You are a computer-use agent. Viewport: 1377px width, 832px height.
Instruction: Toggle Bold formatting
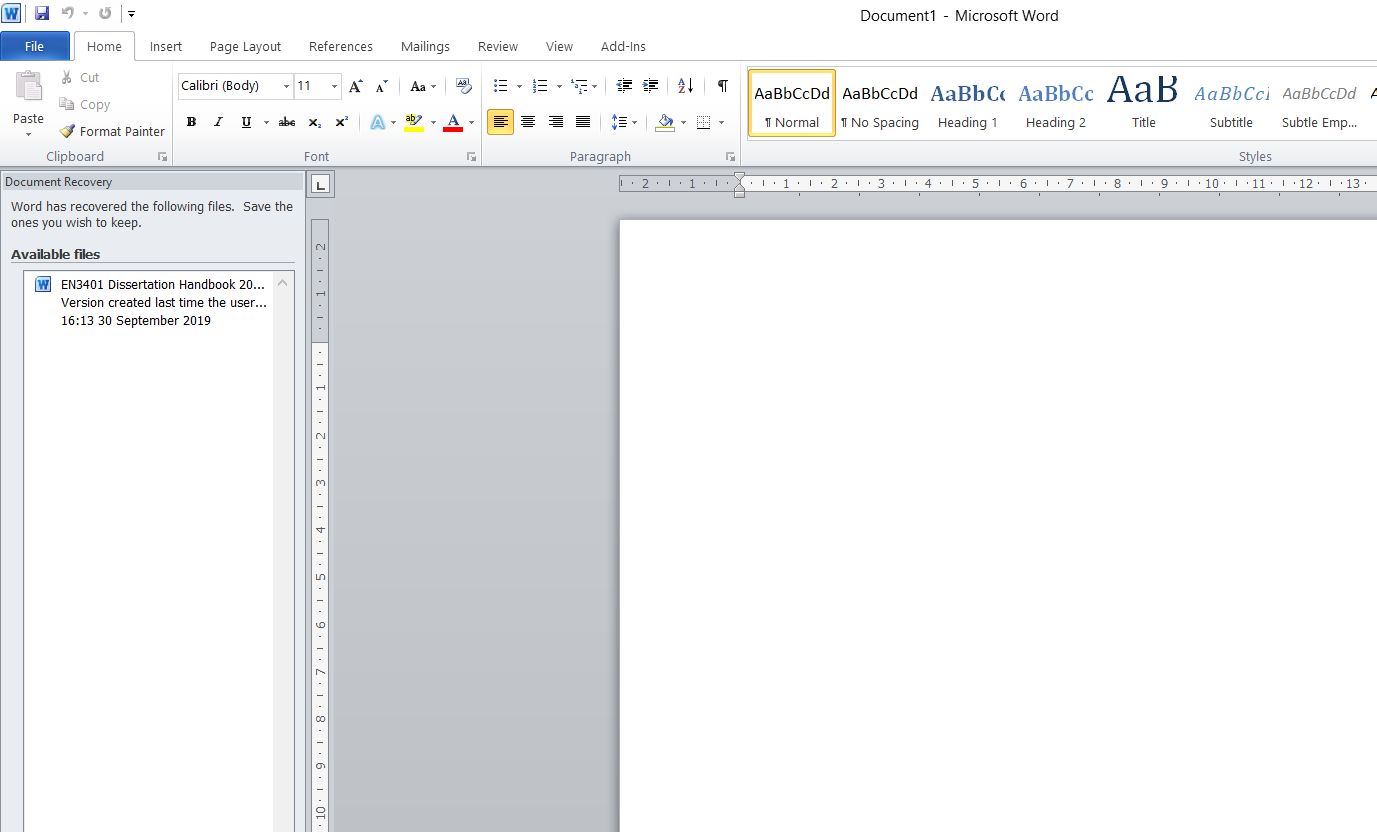[x=191, y=122]
